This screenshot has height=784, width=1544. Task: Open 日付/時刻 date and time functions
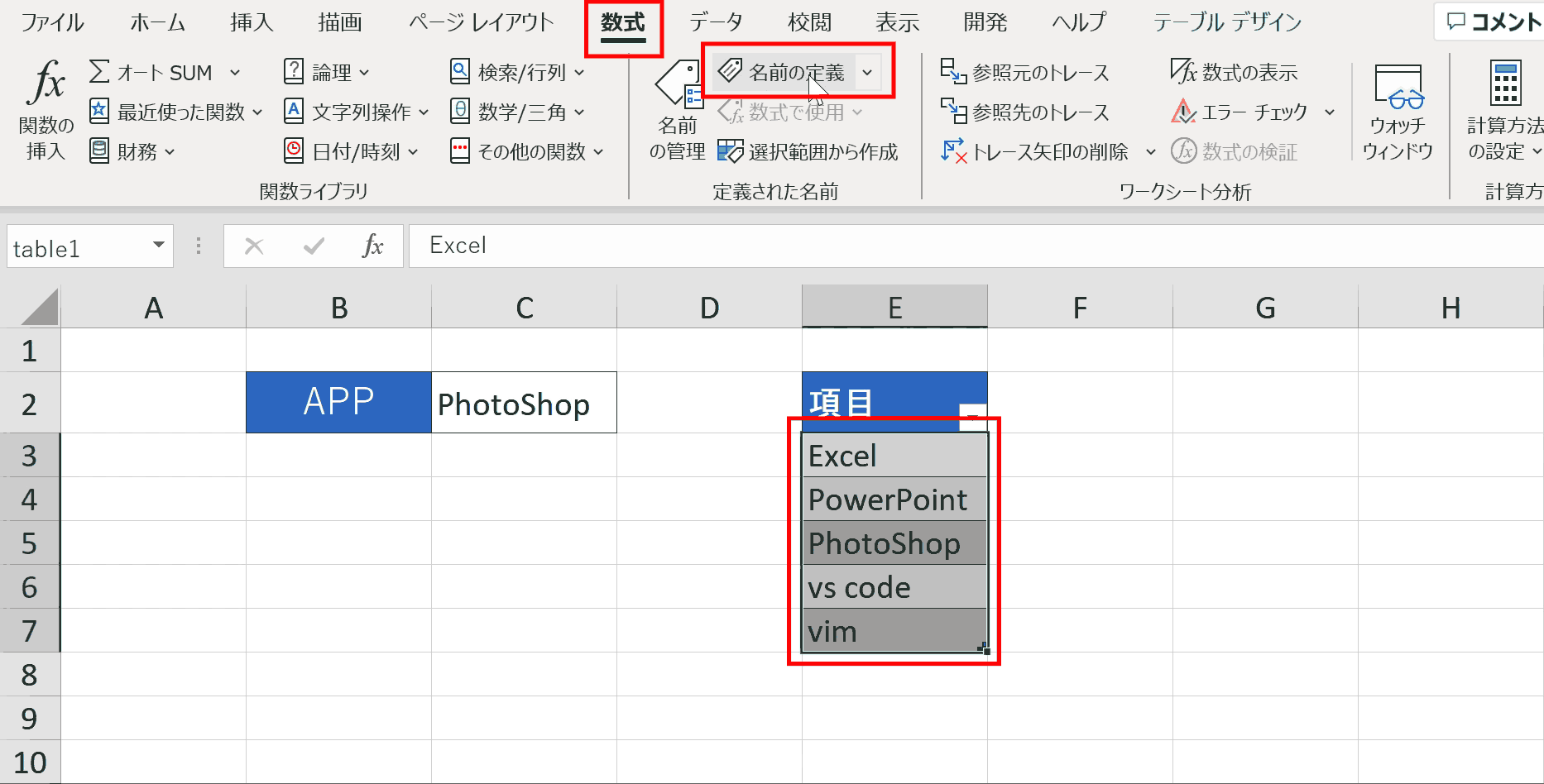coord(352,151)
